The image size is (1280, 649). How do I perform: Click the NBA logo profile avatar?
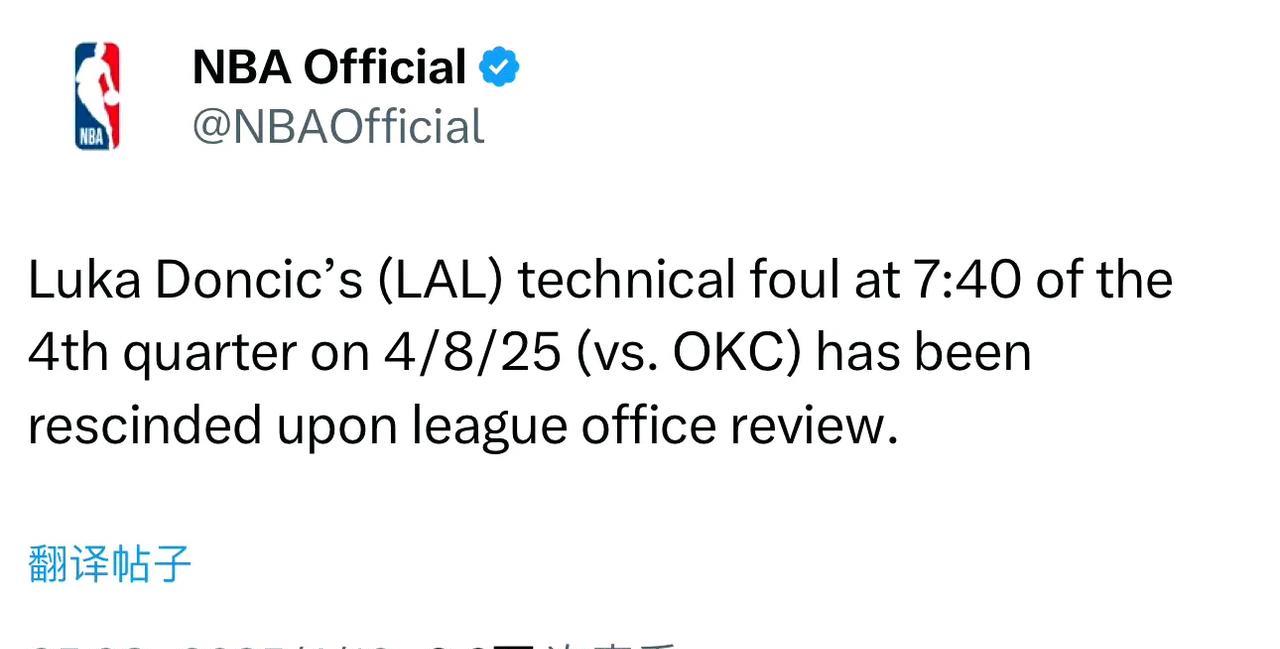(x=97, y=96)
